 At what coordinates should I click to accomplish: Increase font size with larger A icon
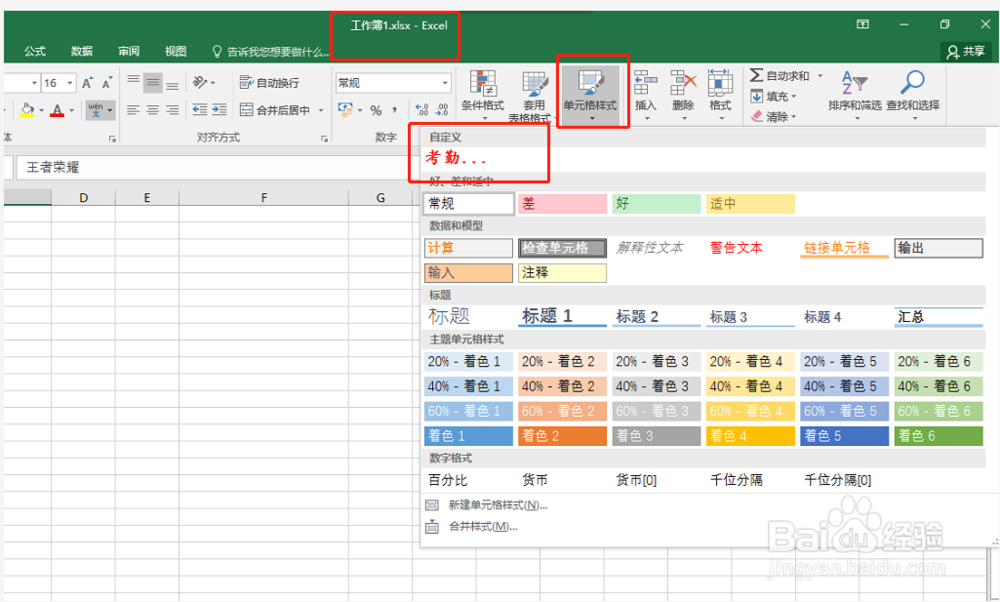87,82
